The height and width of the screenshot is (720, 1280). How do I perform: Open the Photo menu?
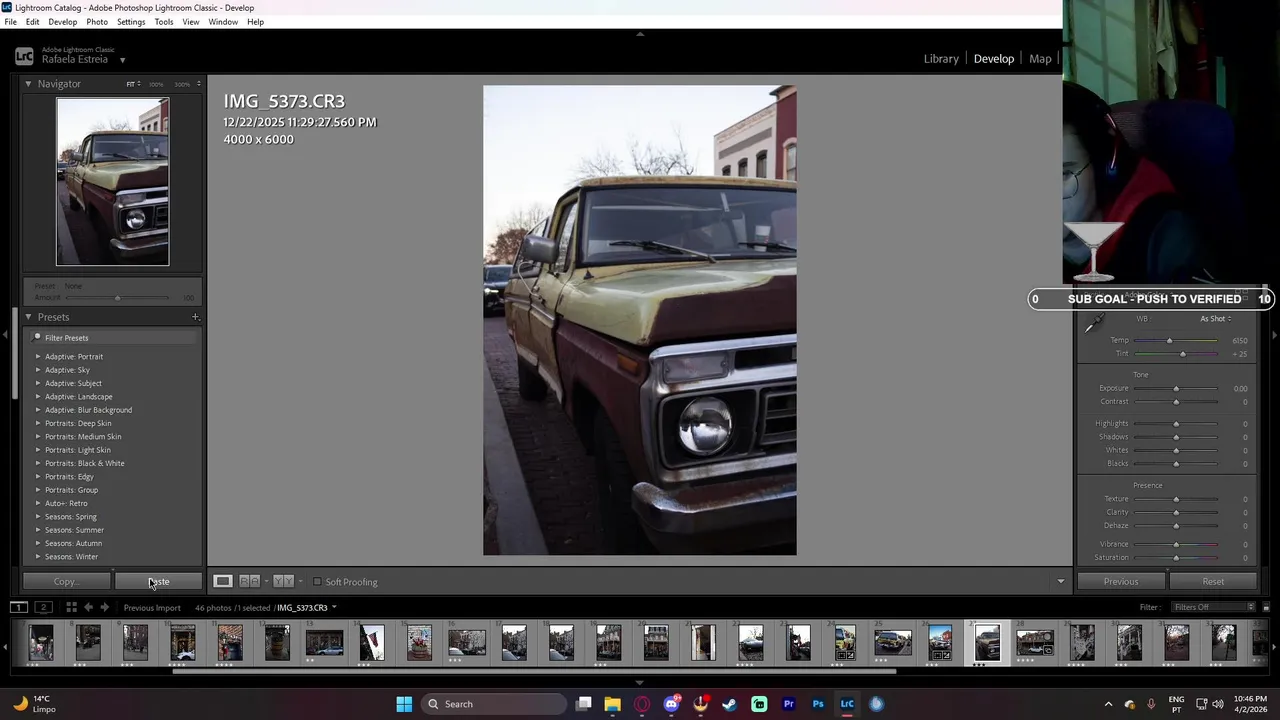97,22
